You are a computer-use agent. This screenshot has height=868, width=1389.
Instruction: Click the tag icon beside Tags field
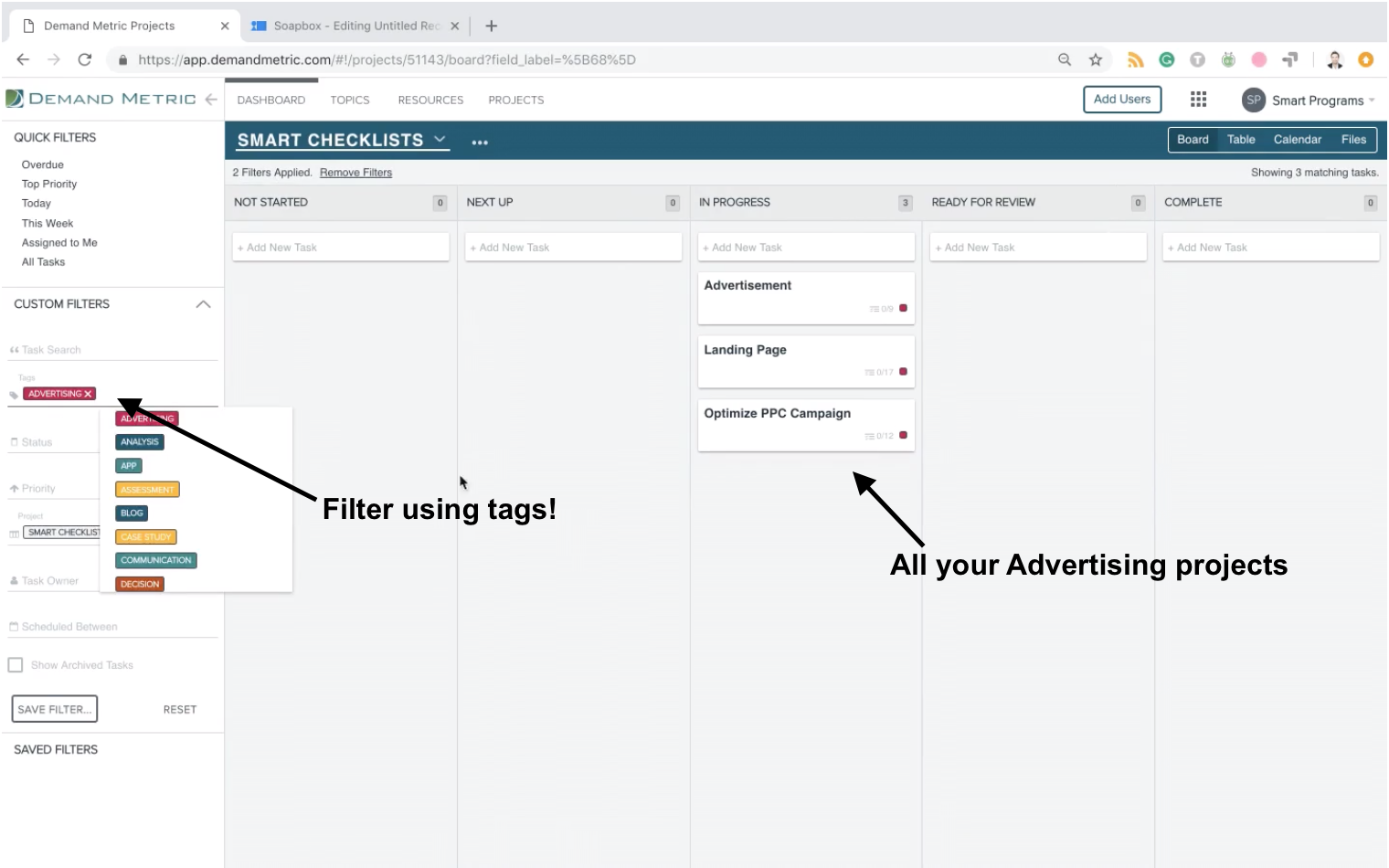[14, 395]
